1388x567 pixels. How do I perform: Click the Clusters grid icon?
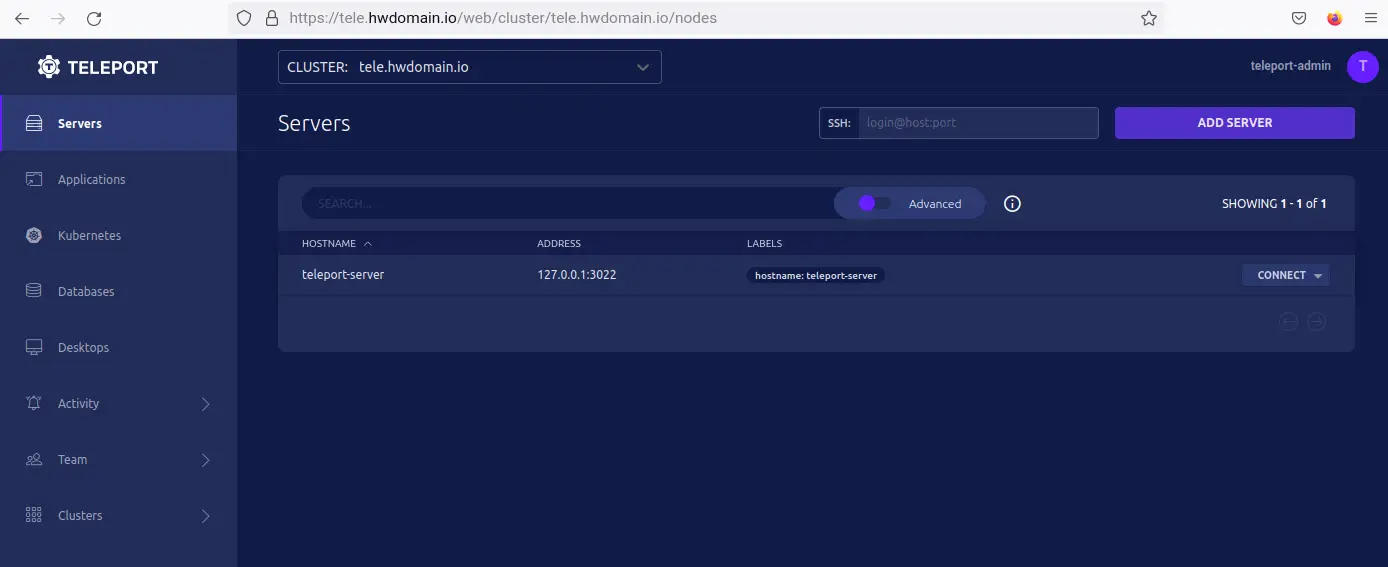pyautogui.click(x=34, y=515)
